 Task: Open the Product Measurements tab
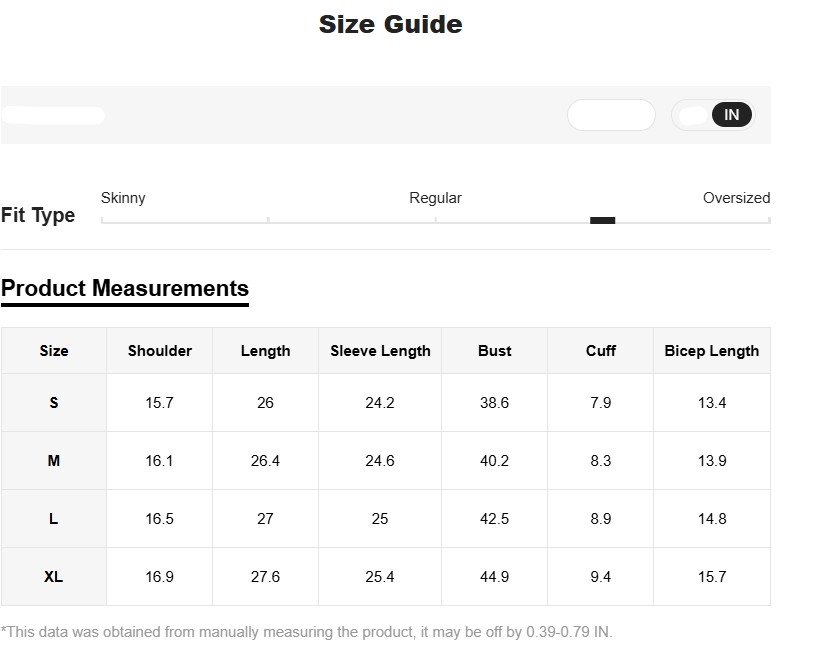[x=125, y=289]
